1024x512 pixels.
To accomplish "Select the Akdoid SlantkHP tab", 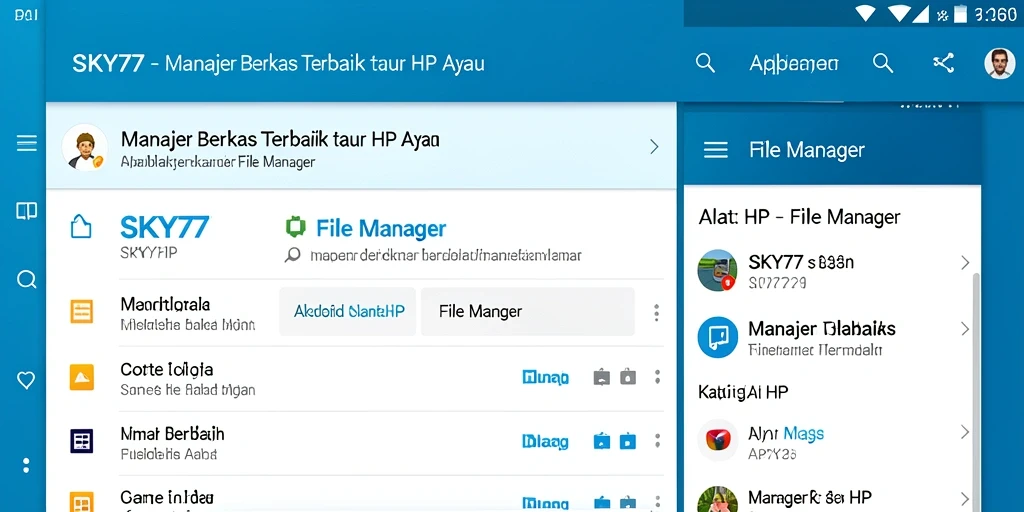I will 348,312.
